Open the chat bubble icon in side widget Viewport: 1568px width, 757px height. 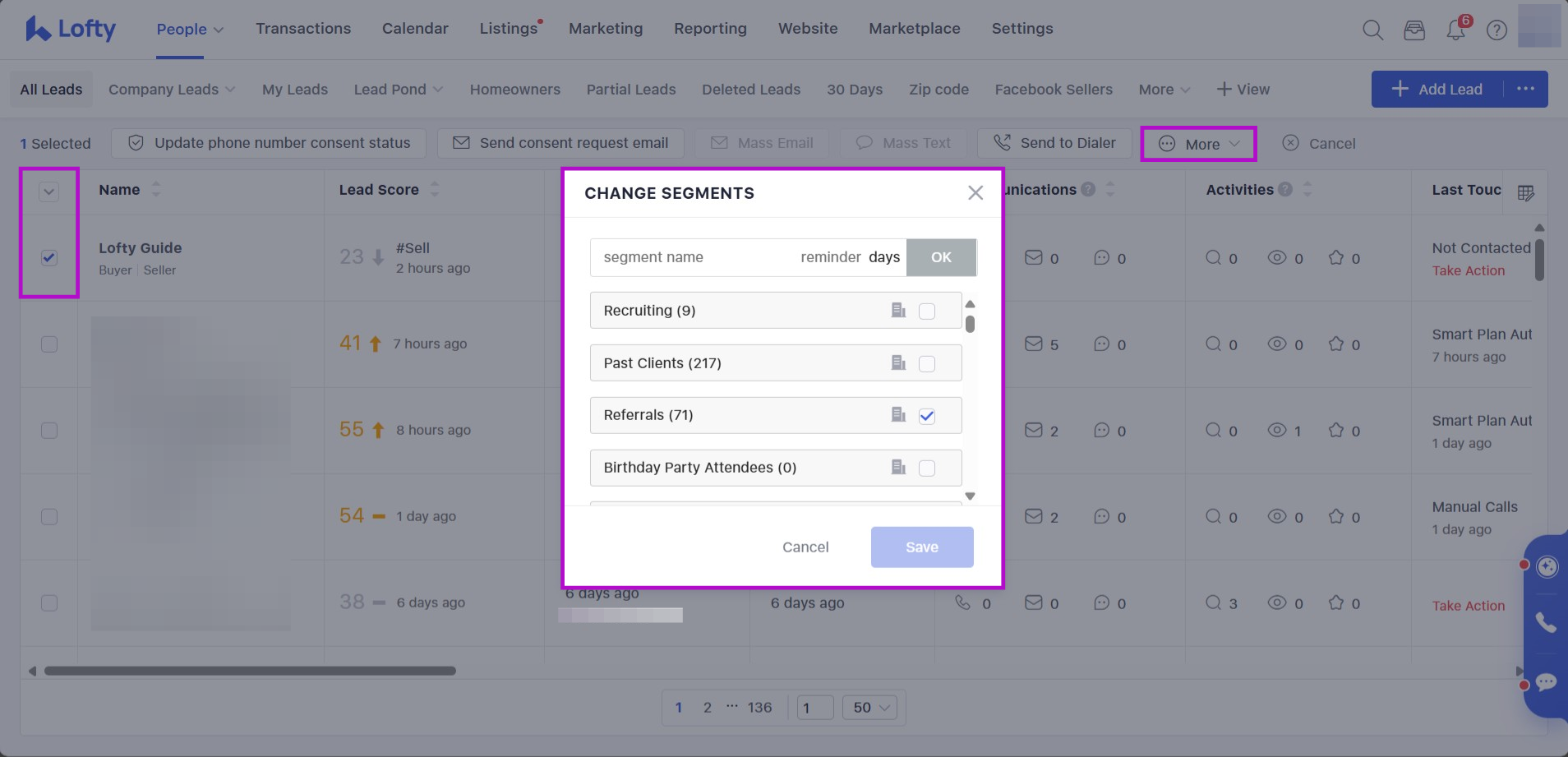click(1546, 682)
